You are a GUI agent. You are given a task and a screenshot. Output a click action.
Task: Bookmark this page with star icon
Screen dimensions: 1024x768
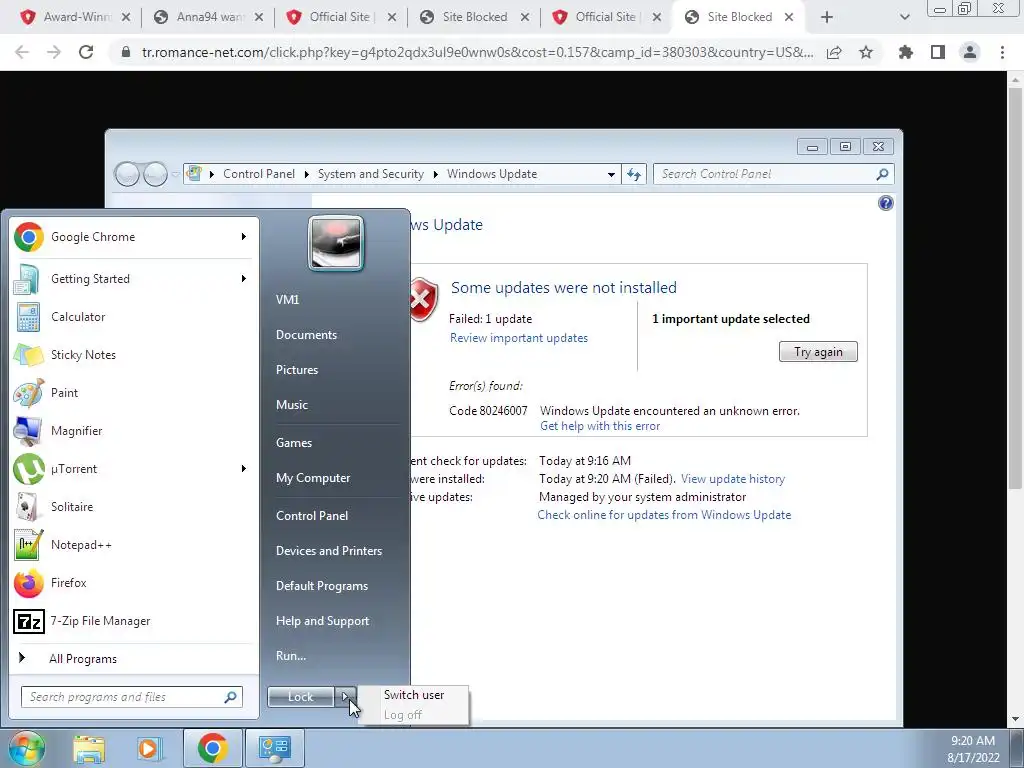(x=866, y=52)
